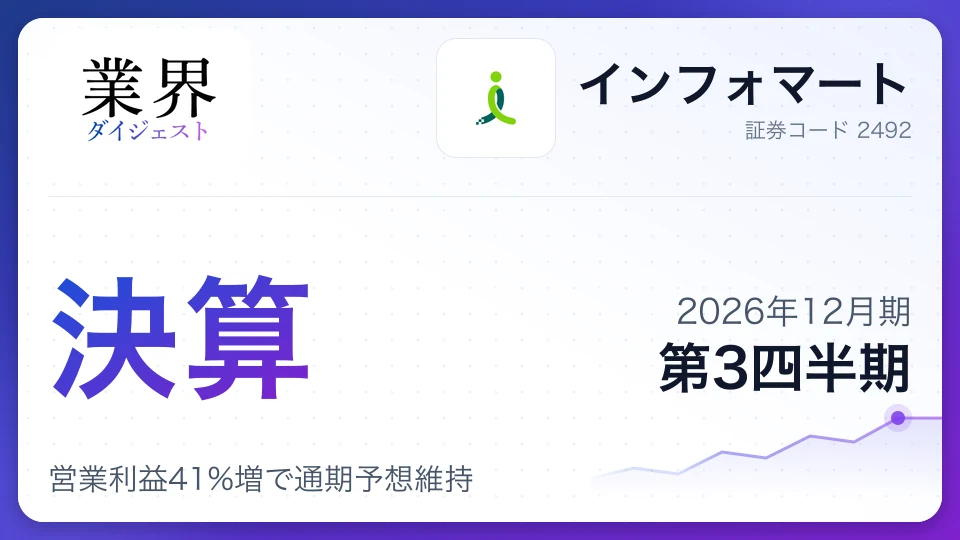Image resolution: width=960 pixels, height=540 pixels.
Task: Select the purple chart endpoint dot
Action: click(x=898, y=418)
